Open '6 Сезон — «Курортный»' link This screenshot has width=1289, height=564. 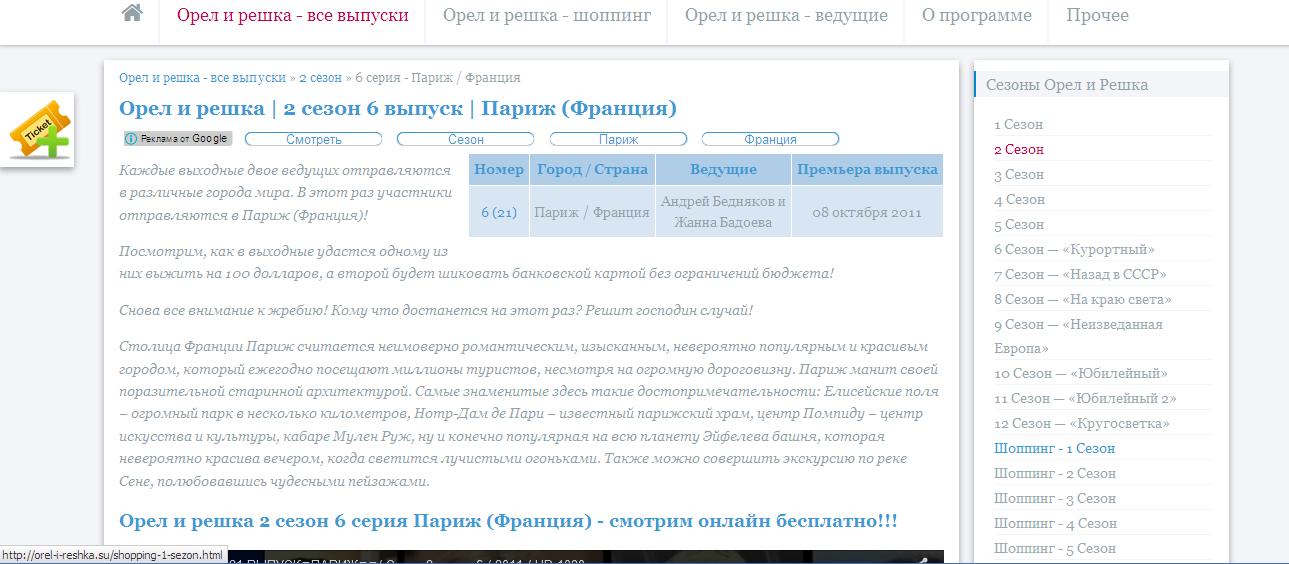(x=1074, y=250)
